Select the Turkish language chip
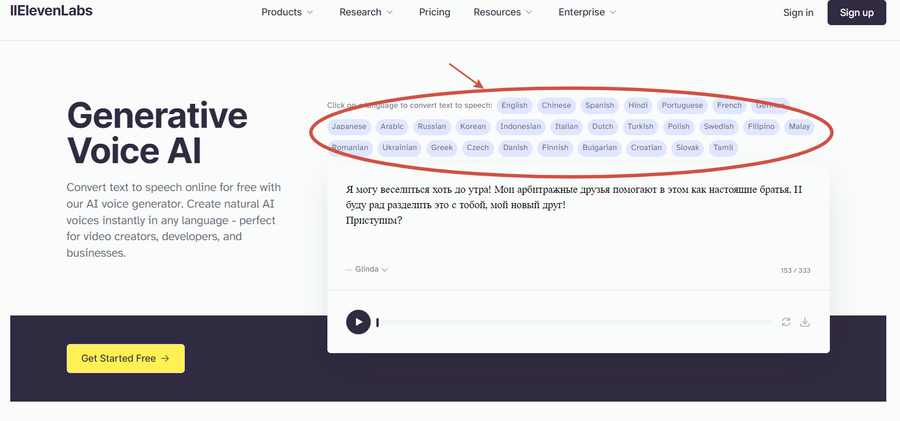Image resolution: width=900 pixels, height=421 pixels. click(x=641, y=126)
